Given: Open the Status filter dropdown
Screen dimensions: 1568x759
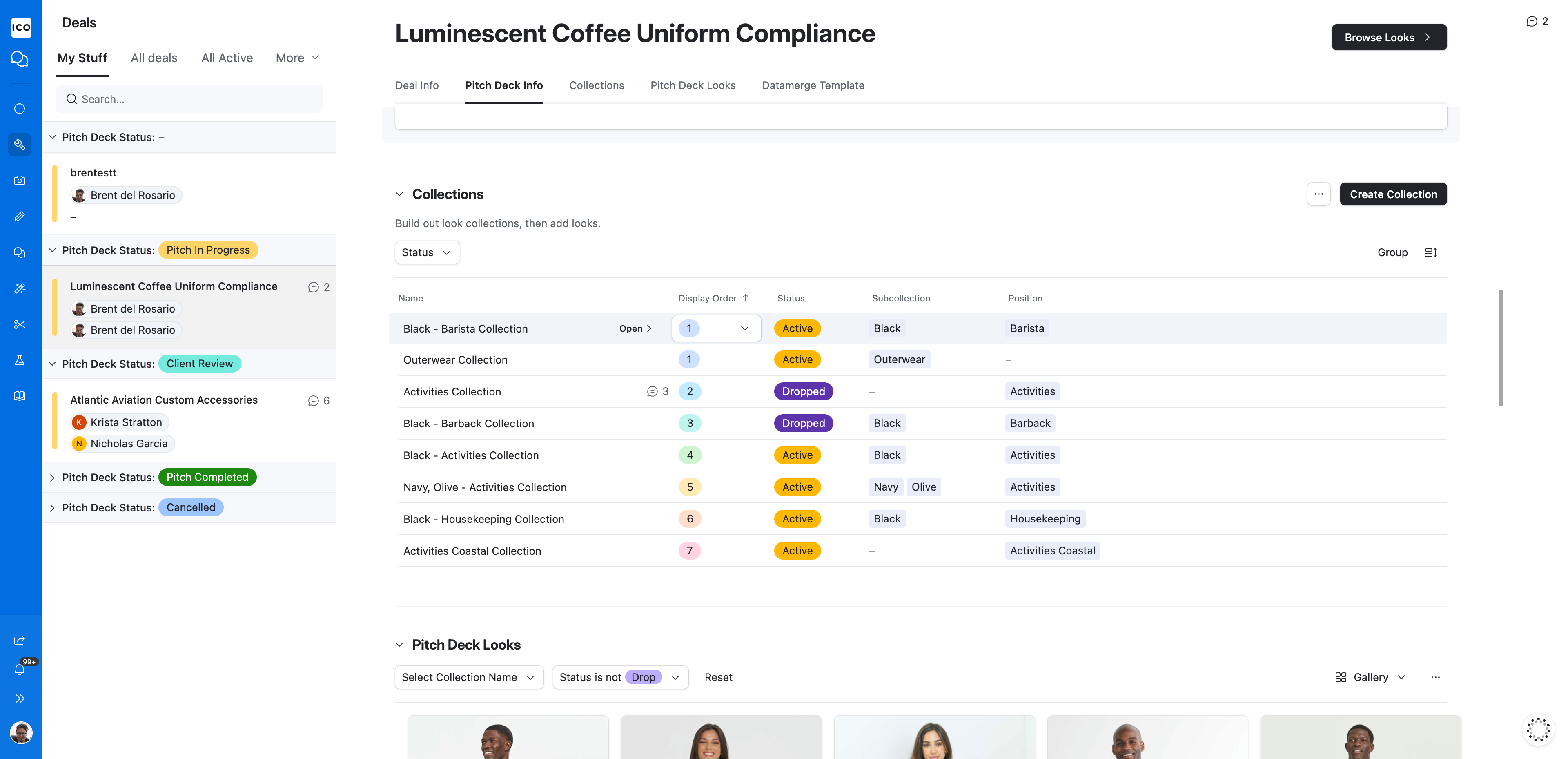Looking at the screenshot, I should point(427,252).
